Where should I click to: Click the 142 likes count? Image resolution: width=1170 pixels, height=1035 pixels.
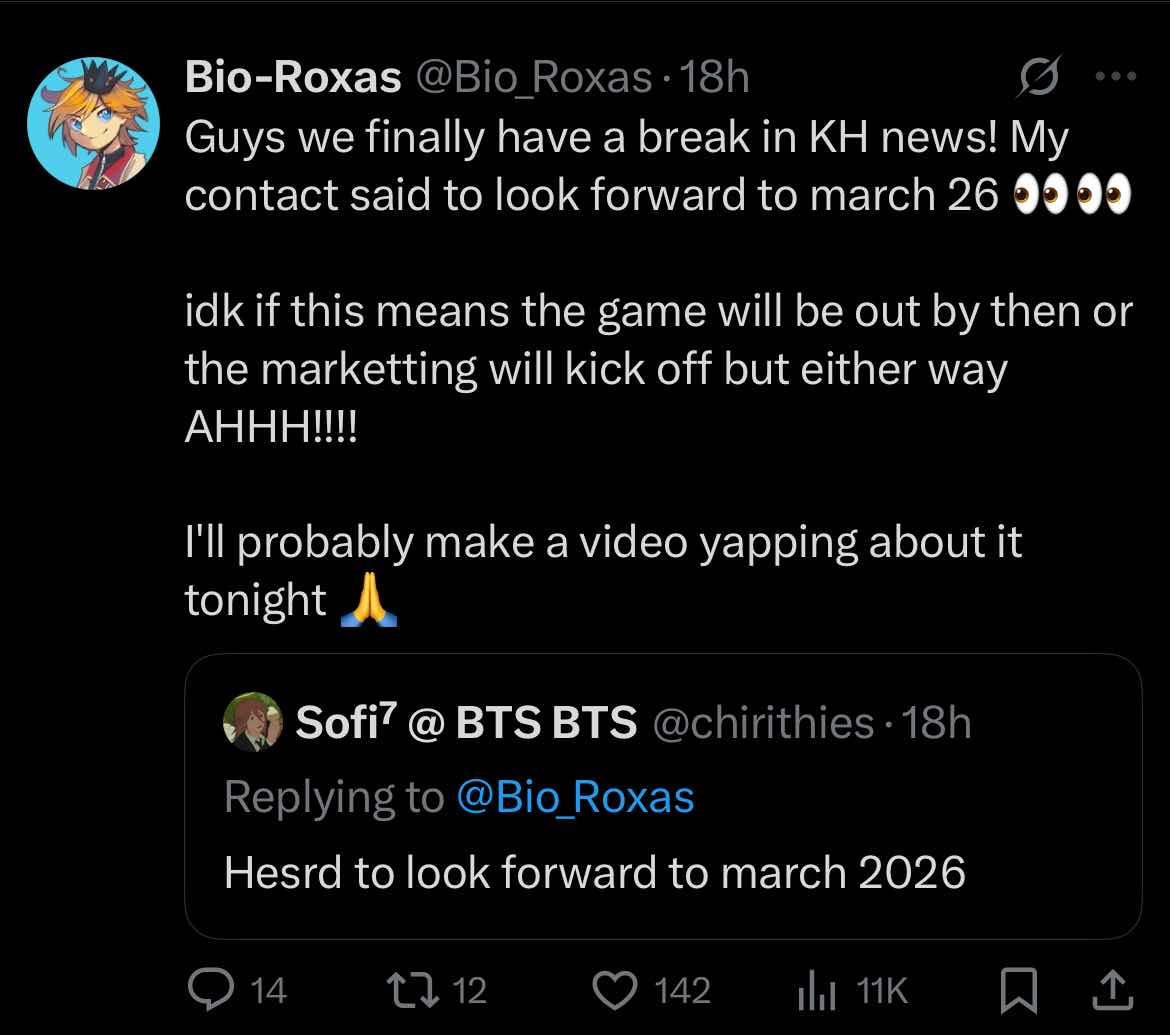click(682, 991)
